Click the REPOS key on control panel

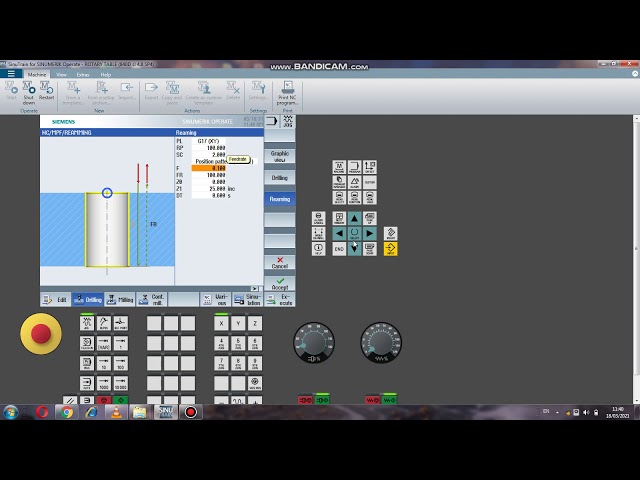click(104, 323)
